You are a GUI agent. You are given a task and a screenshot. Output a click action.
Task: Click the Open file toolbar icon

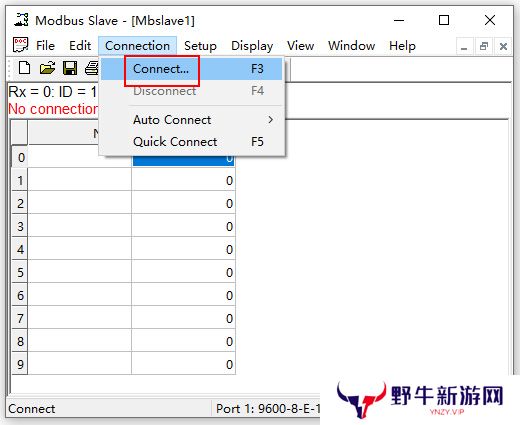[x=47, y=68]
